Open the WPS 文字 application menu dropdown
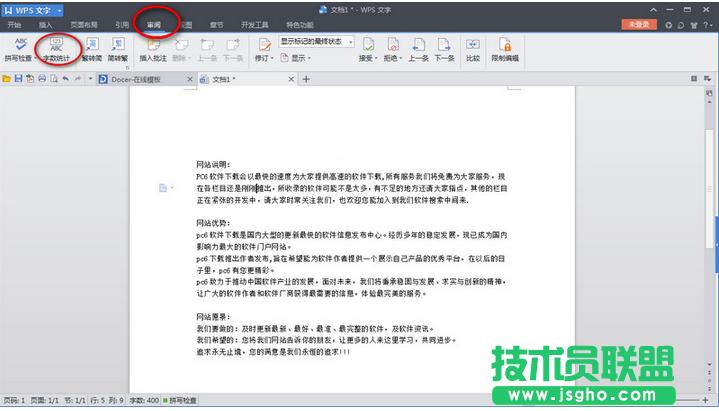 [61, 8]
